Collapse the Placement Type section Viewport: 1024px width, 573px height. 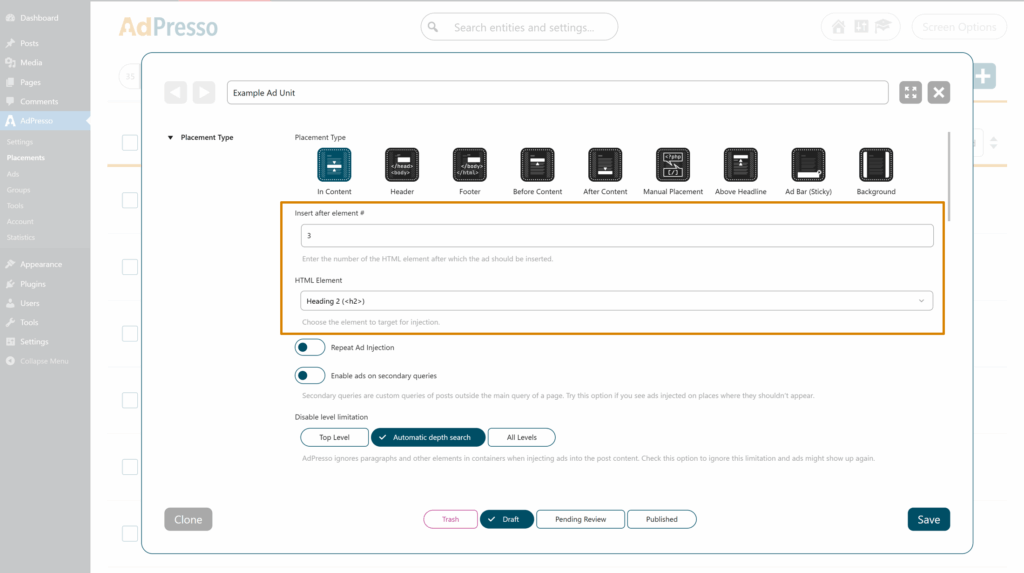170,138
